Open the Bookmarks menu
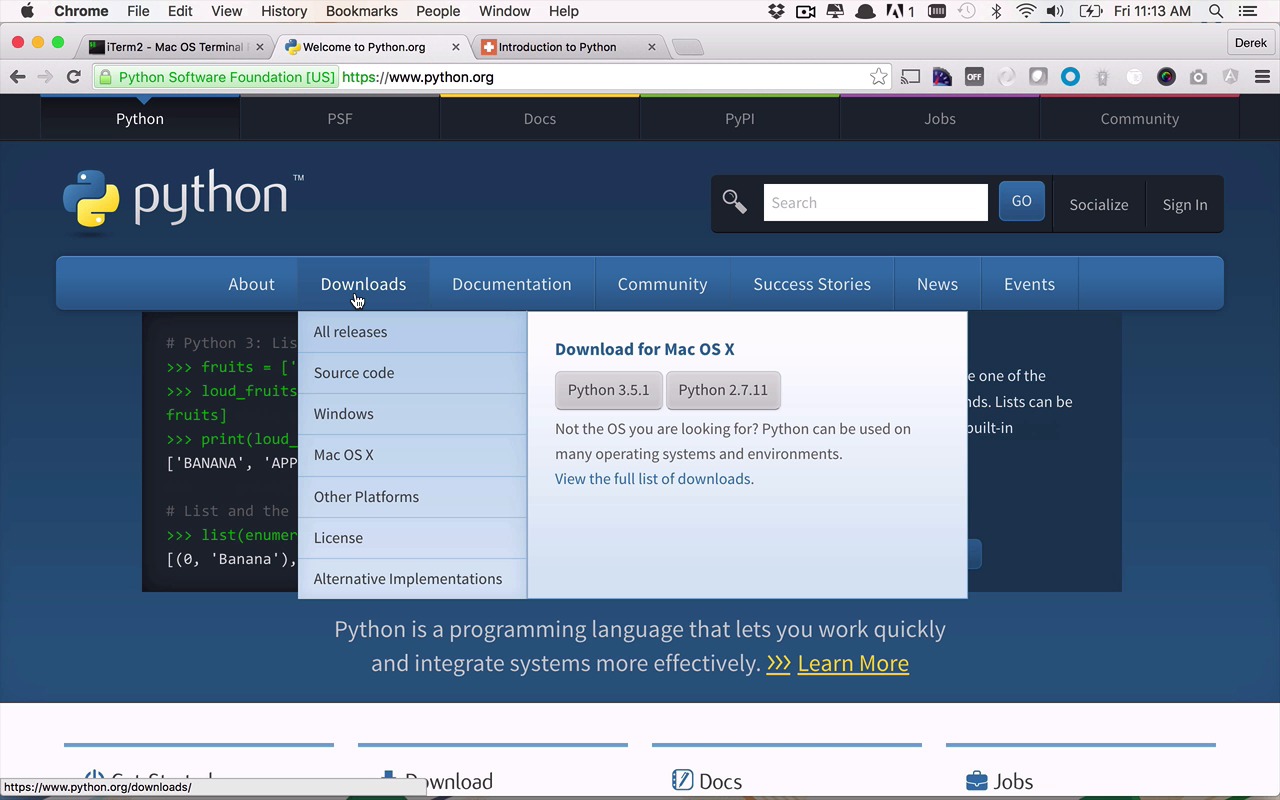The image size is (1280, 800). pos(361,11)
